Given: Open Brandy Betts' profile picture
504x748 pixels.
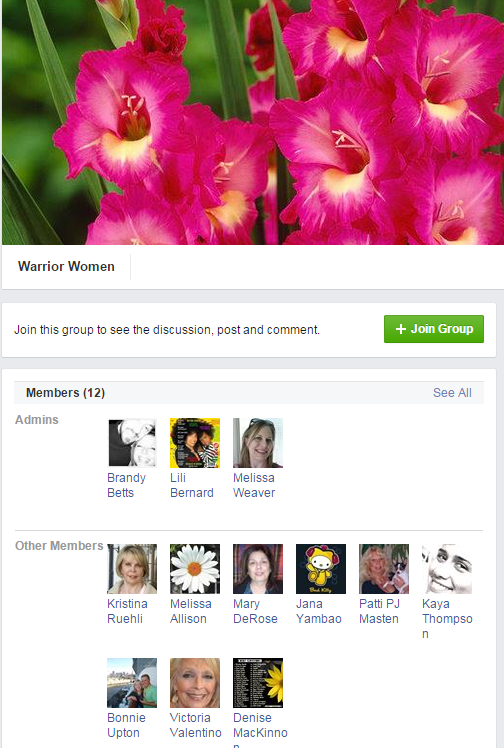Looking at the screenshot, I should click(132, 443).
